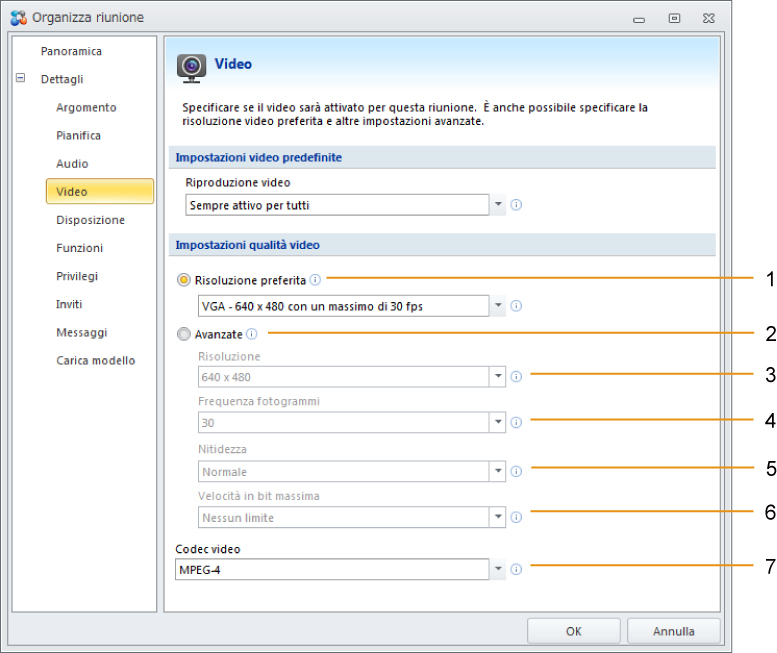Select Panoramica in the navigation tree
Viewport: 777px width, 653px height.
[x=71, y=51]
